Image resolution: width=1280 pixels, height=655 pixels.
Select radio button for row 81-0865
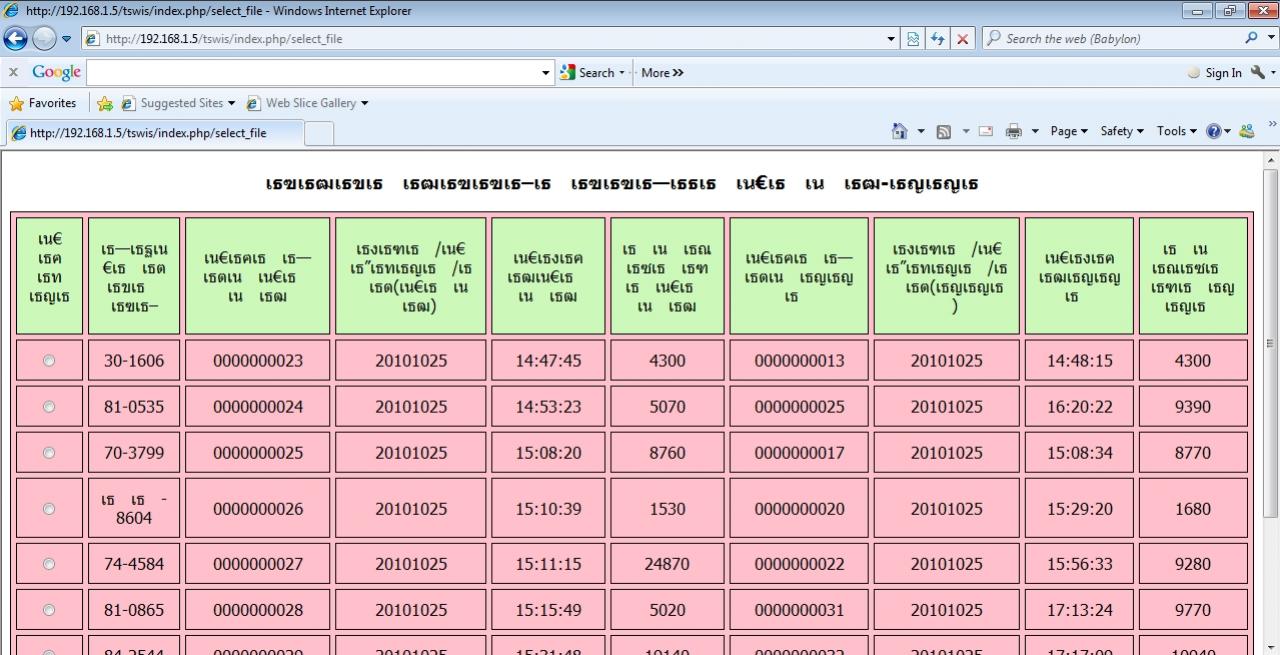pyautogui.click(x=49, y=610)
